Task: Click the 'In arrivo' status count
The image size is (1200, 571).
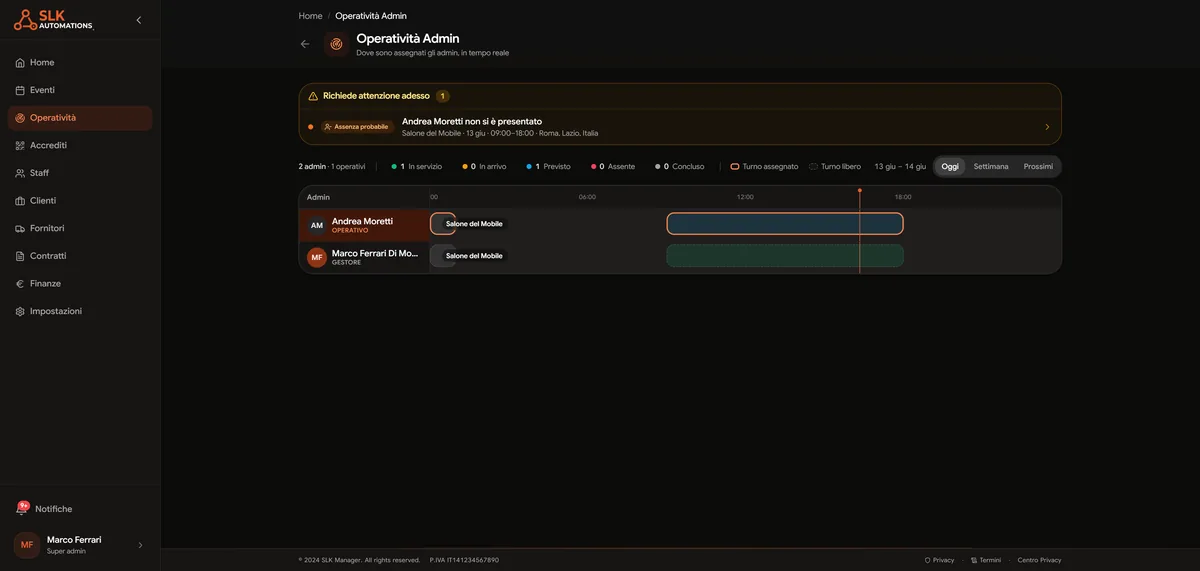Action: tap(483, 166)
